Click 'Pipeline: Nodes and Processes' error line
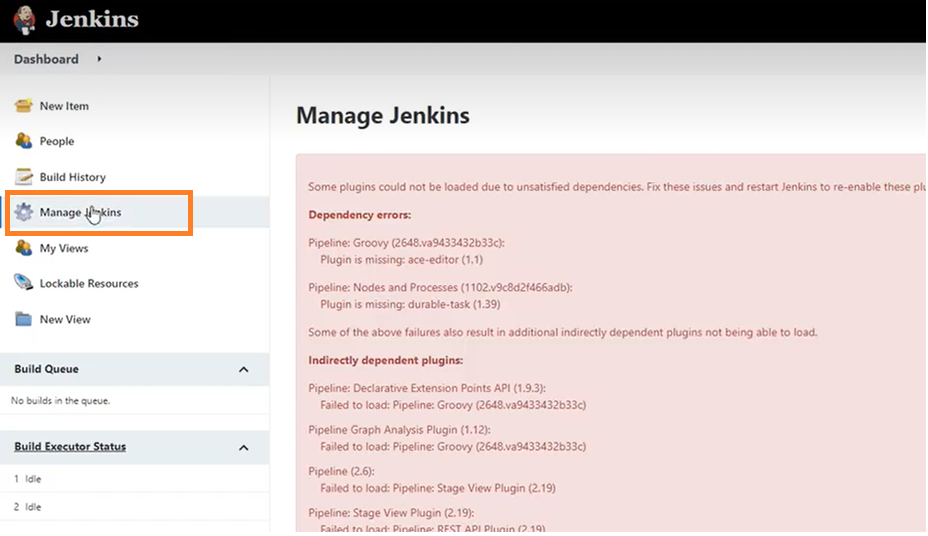Screen dimensions: 928x536 (440, 288)
